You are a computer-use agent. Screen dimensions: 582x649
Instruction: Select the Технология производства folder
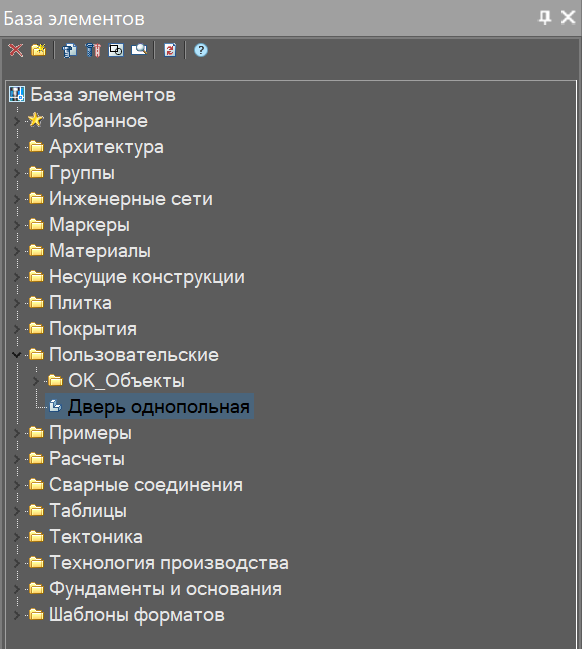tap(169, 563)
